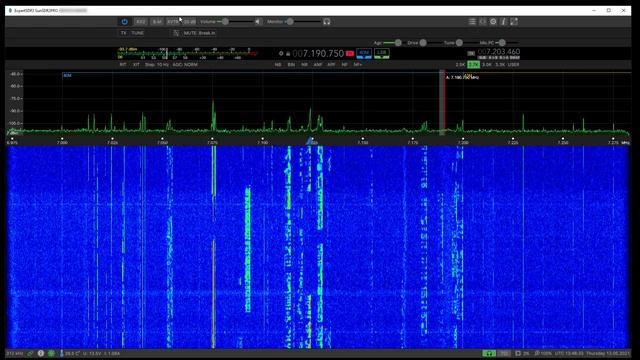Click the green button in bottom status bar
Screen dimensions: 640x360
pyautogui.click(x=489, y=353)
